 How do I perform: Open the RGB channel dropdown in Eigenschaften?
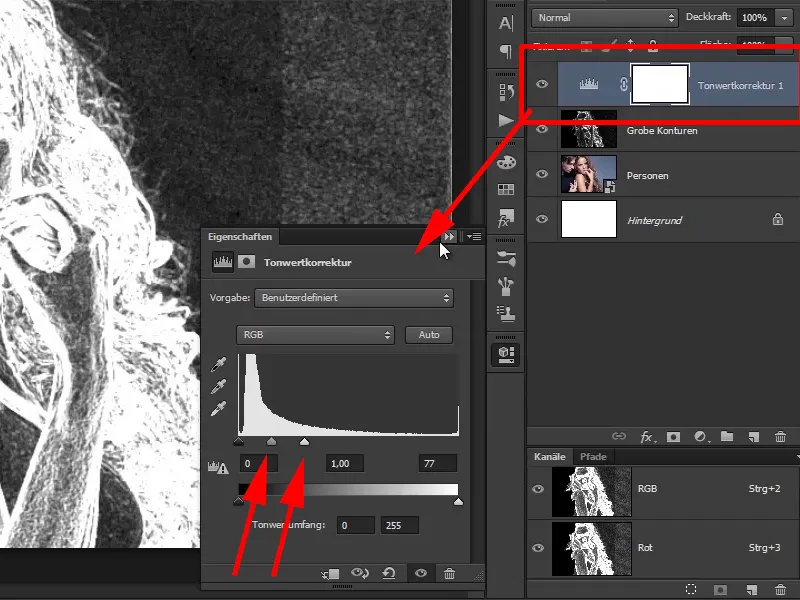coord(315,335)
